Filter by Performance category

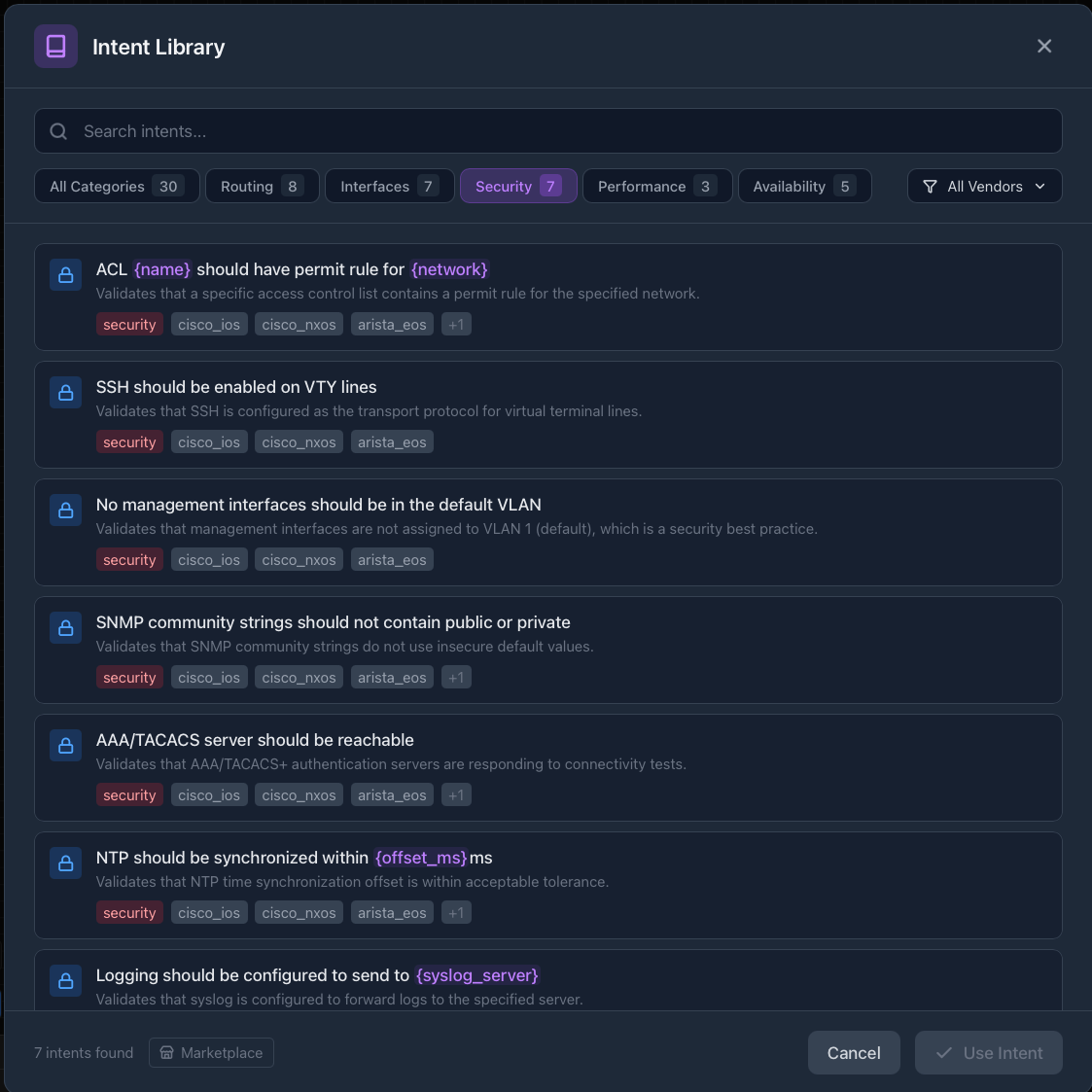point(656,186)
